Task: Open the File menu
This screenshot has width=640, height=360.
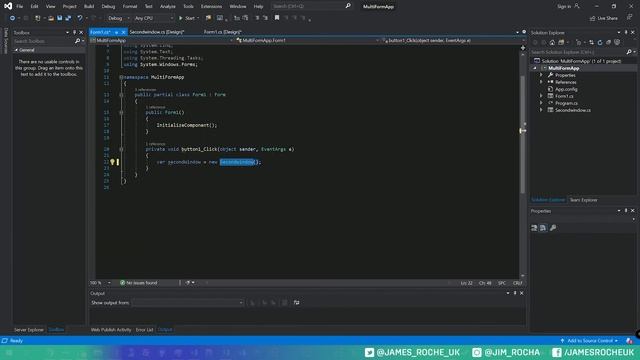Action: (x=20, y=6)
